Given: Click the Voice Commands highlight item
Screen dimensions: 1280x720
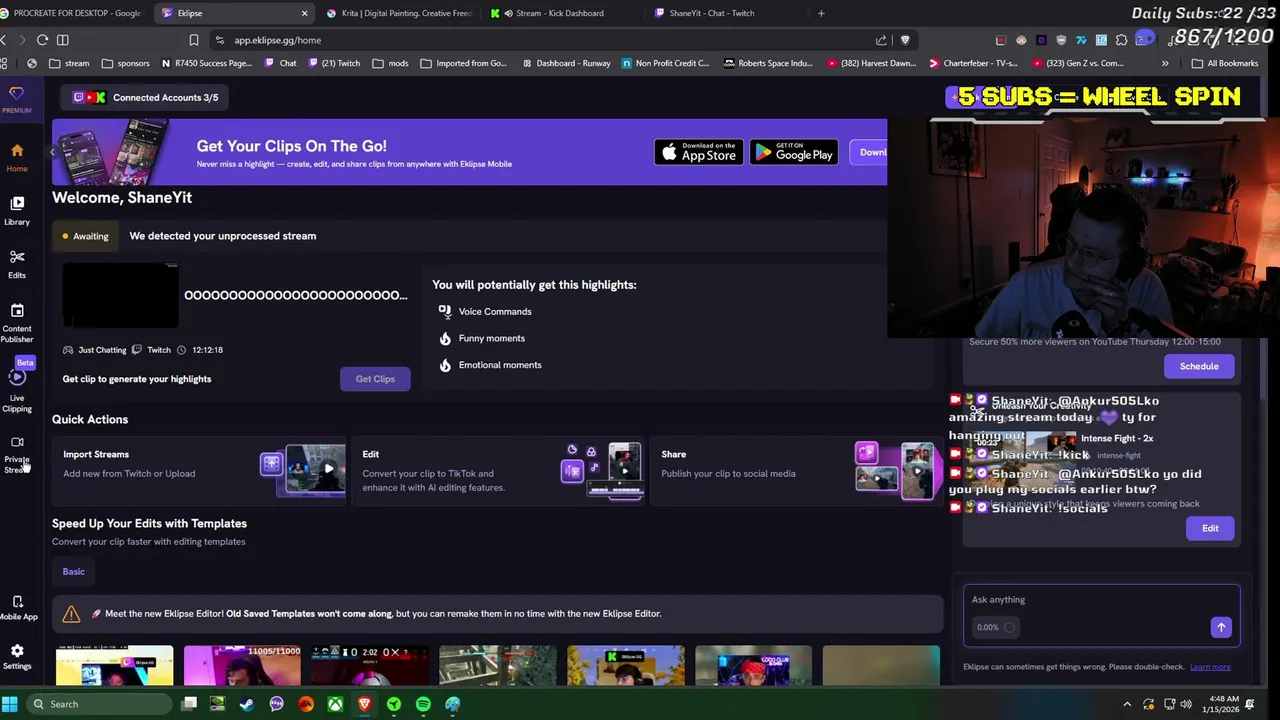Looking at the screenshot, I should pyautogui.click(x=485, y=312).
